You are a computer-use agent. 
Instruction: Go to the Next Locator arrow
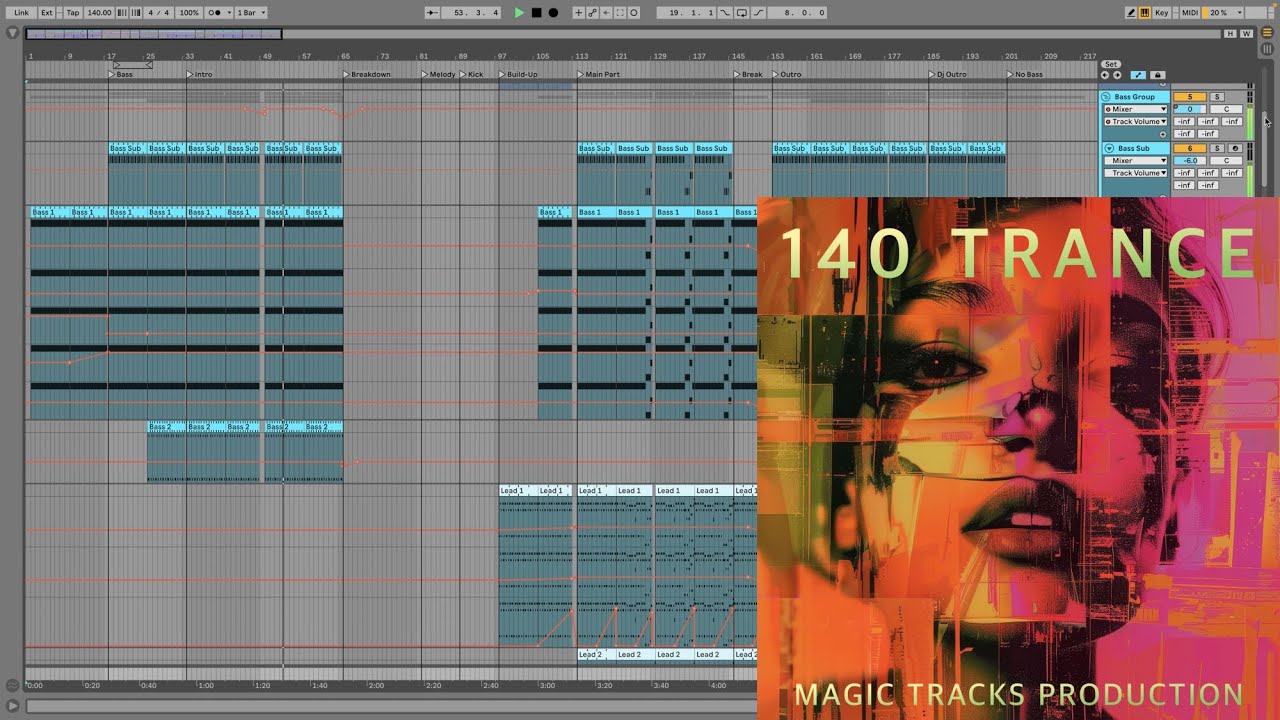pos(1117,75)
